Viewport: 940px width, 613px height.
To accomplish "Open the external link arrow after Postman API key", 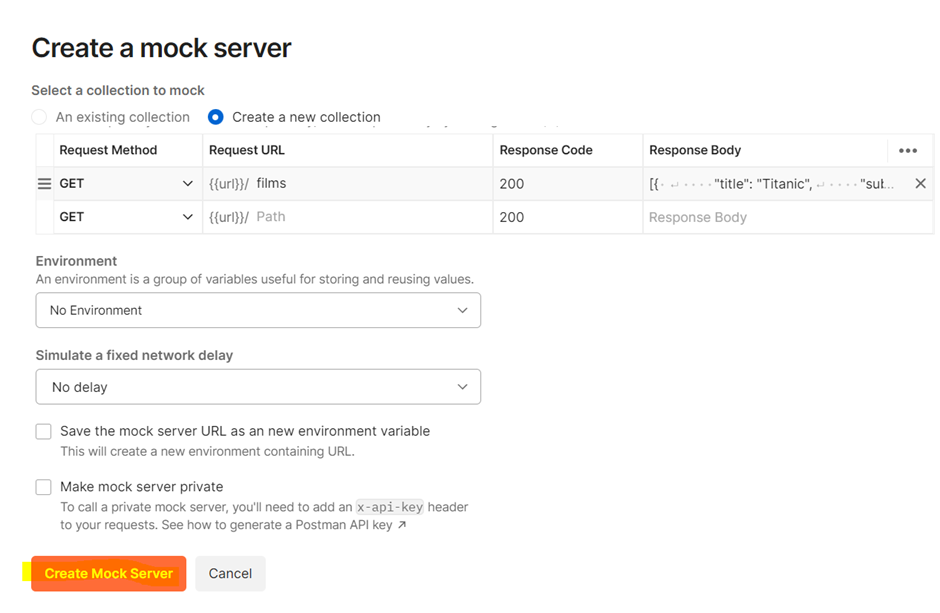I will tap(402, 525).
